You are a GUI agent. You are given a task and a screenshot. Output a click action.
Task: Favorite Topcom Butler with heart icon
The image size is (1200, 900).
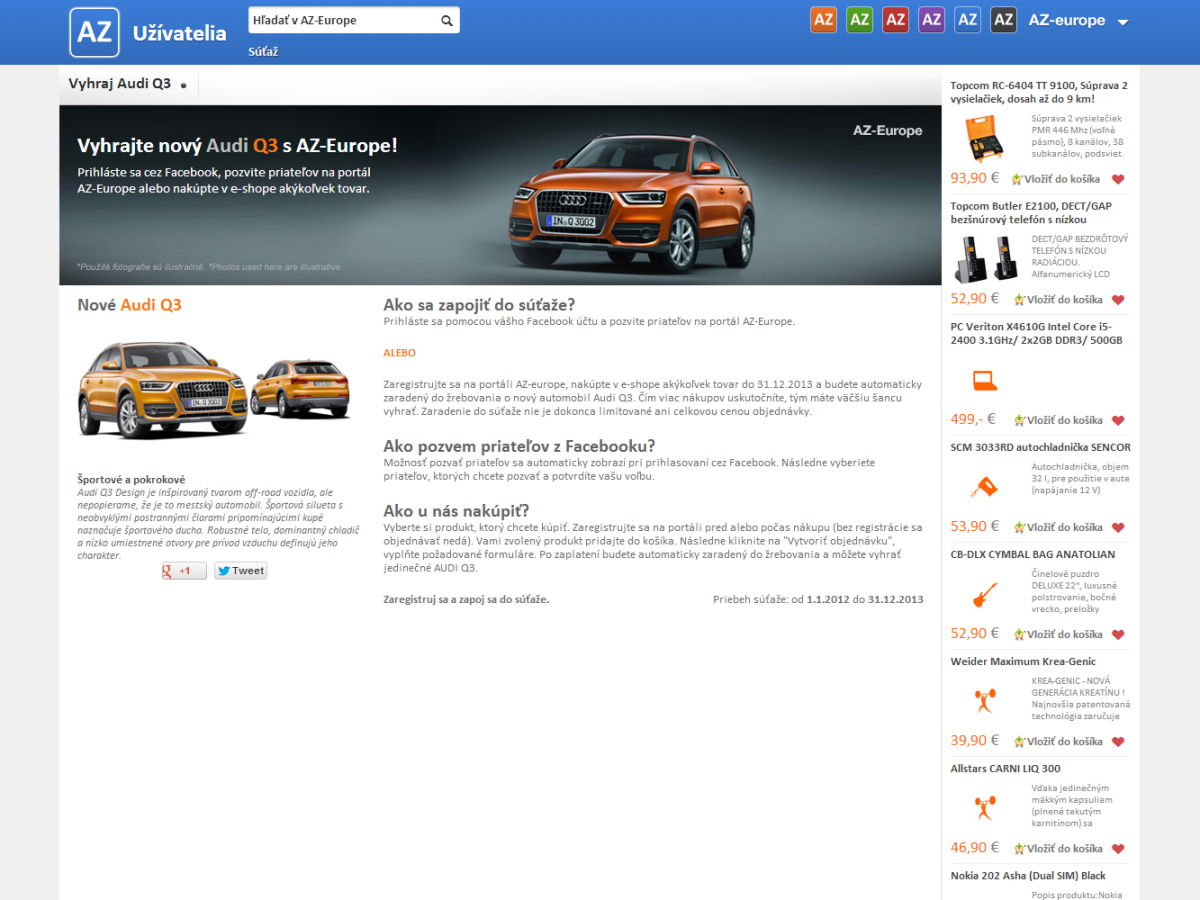(x=1118, y=300)
